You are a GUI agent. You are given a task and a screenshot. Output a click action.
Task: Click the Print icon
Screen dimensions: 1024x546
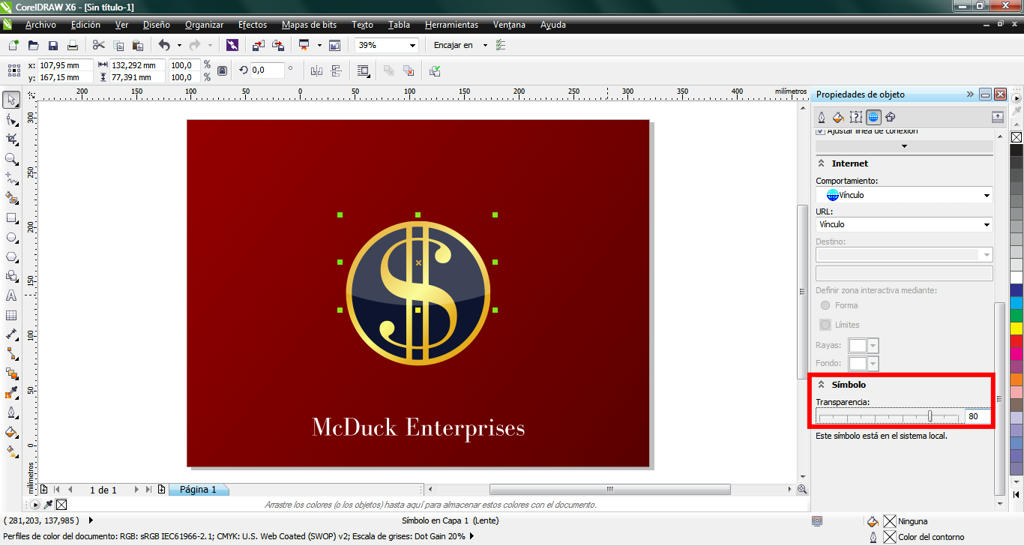[x=72, y=45]
